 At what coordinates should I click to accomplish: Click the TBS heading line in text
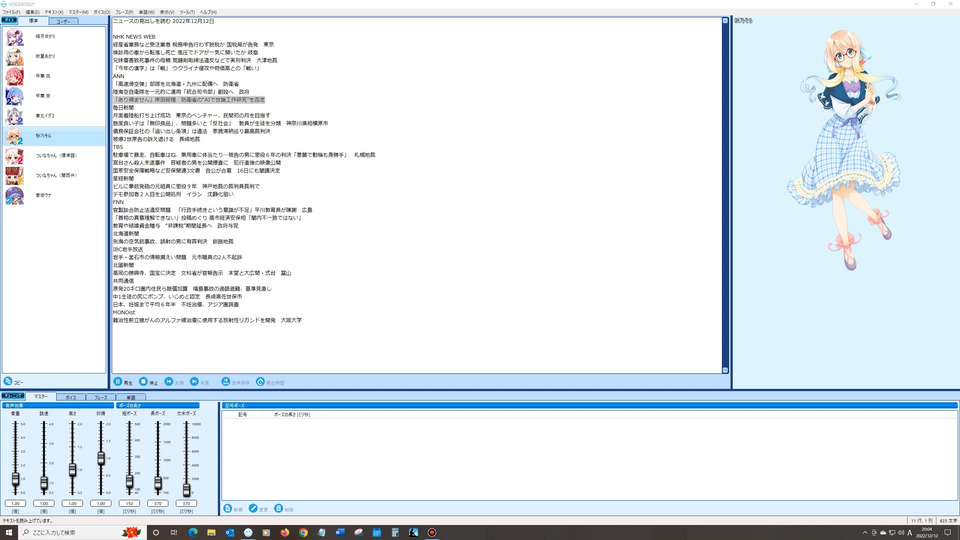click(118, 147)
